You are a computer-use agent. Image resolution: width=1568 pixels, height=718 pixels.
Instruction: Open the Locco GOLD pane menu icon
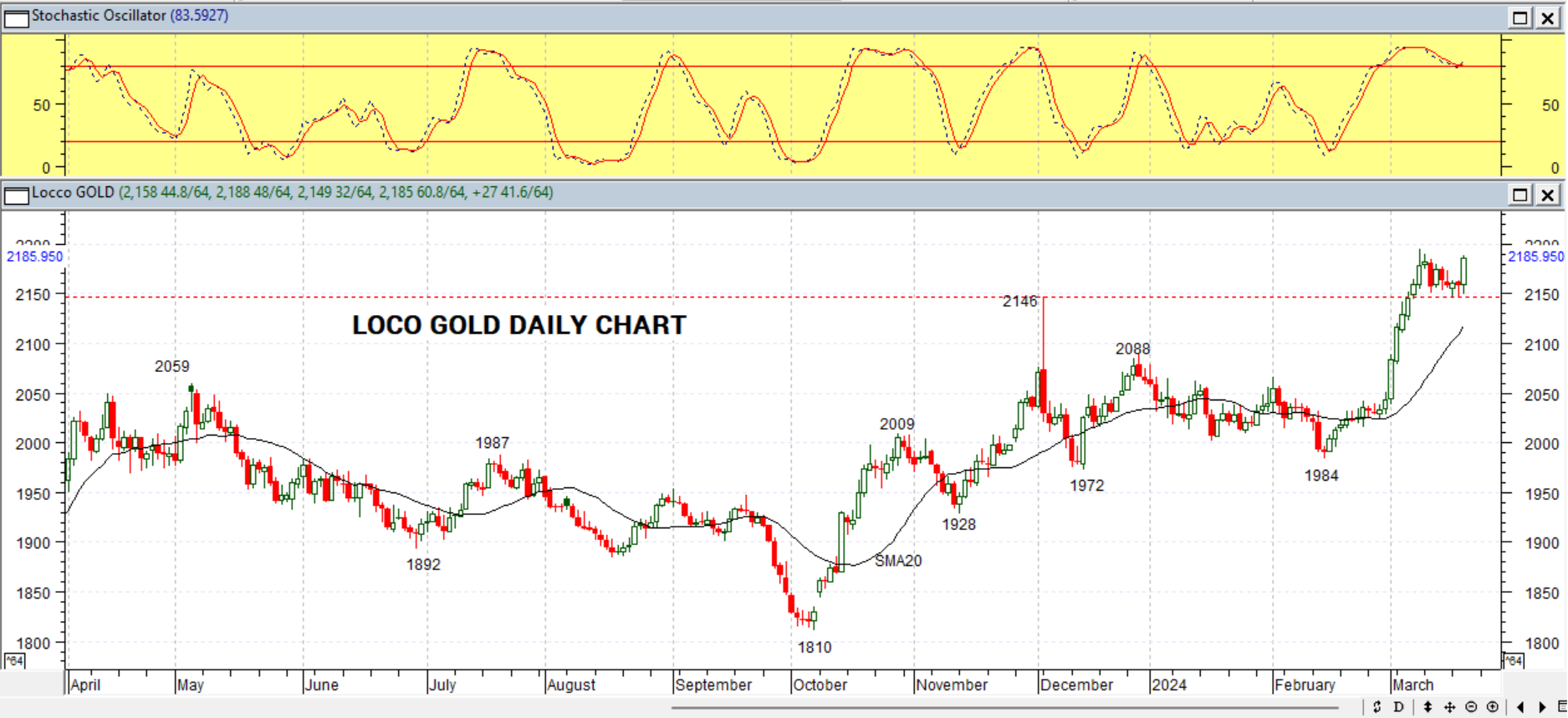point(16,196)
